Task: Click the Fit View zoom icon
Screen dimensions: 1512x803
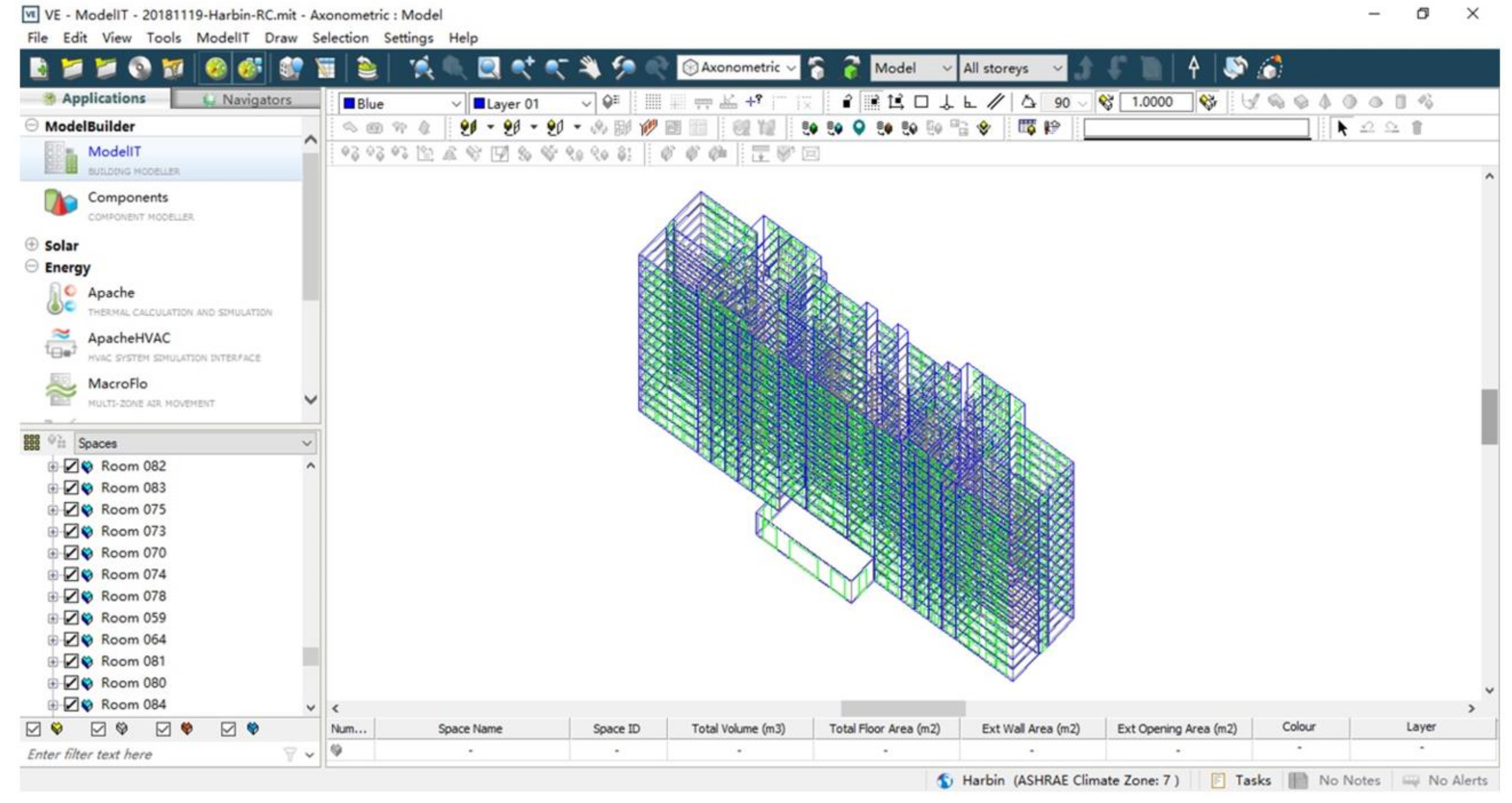Action: [x=421, y=68]
